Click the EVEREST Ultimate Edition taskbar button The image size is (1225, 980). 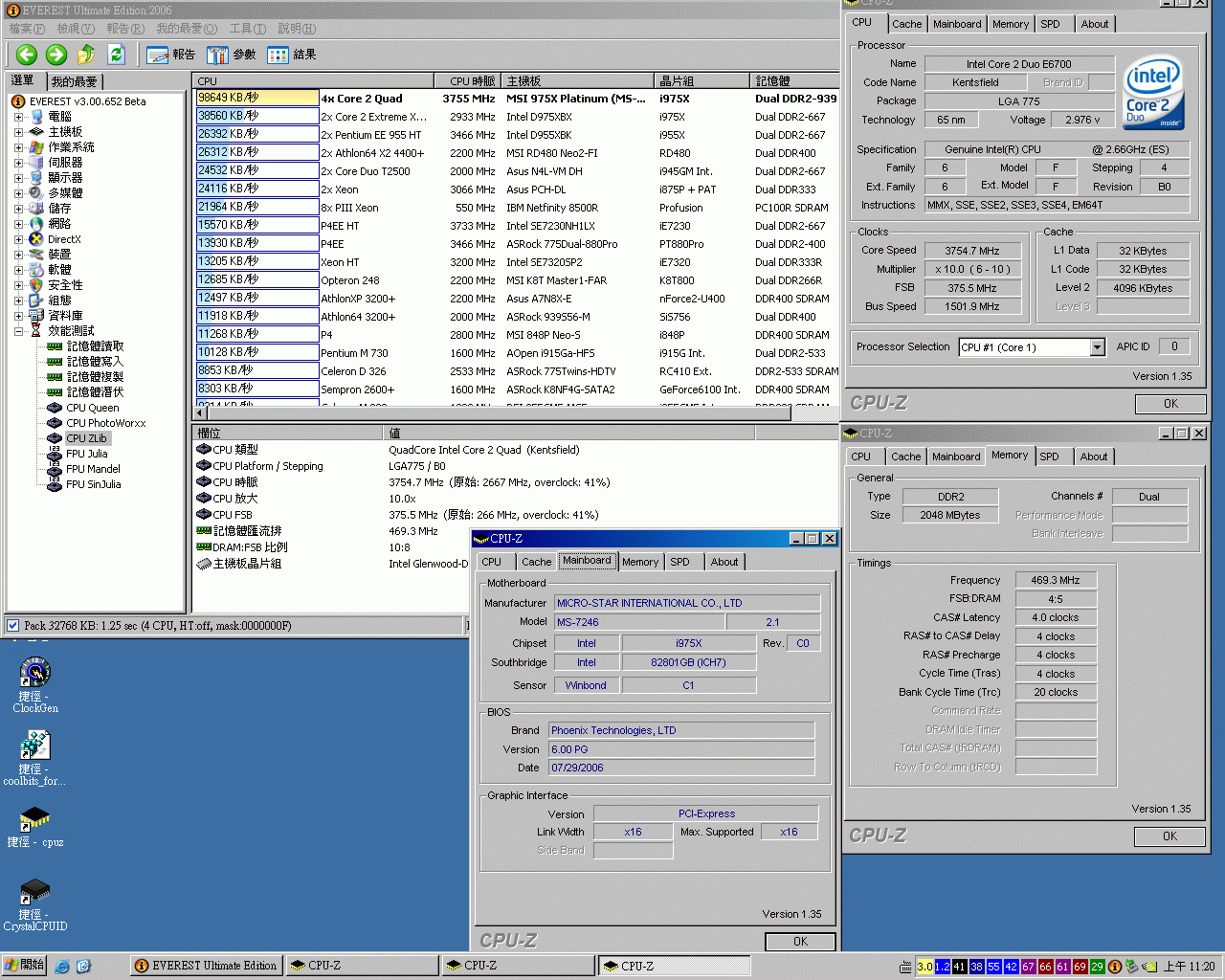coord(206,966)
